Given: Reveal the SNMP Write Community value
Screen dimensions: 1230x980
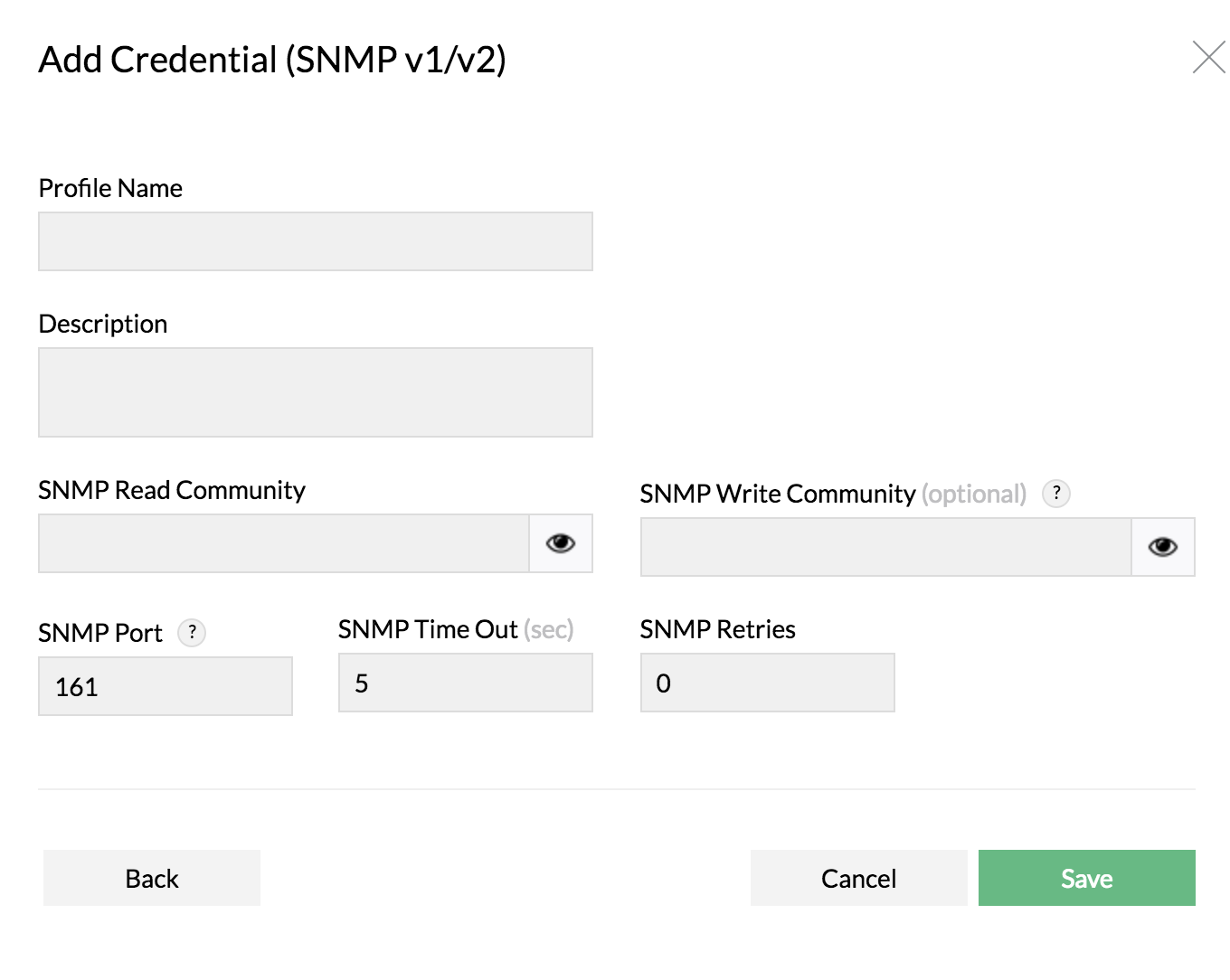Looking at the screenshot, I should click(x=1162, y=547).
